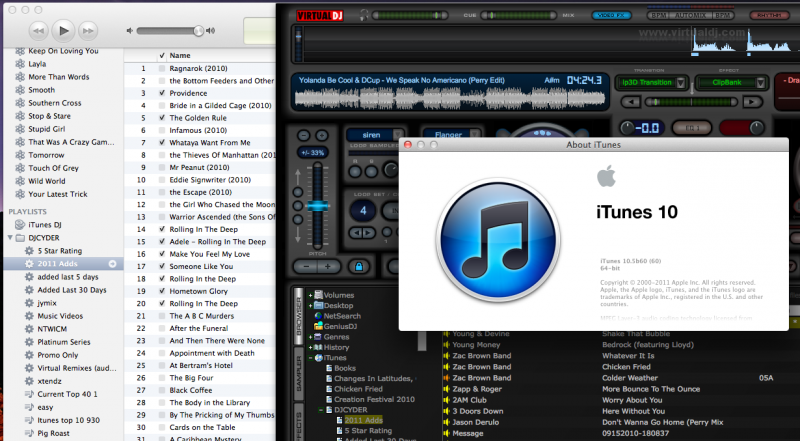This screenshot has width=800, height=441.
Task: Click the iTunes previous track button
Action: pos(37,31)
